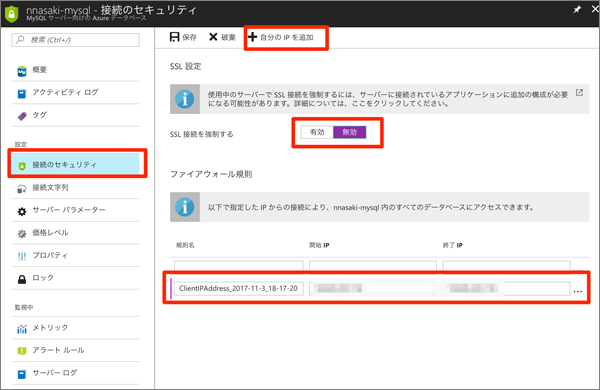Click the purple タグ tag icon
600x390 pixels.
(22, 116)
